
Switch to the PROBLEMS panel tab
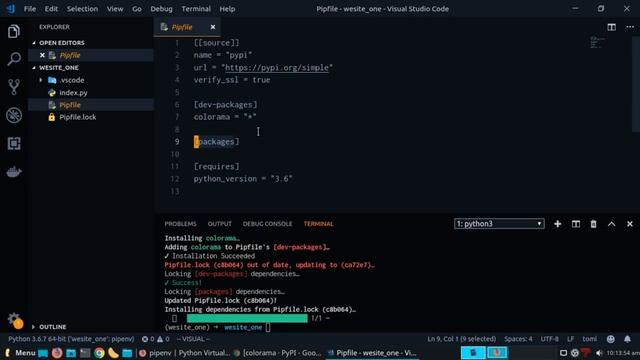(x=180, y=224)
